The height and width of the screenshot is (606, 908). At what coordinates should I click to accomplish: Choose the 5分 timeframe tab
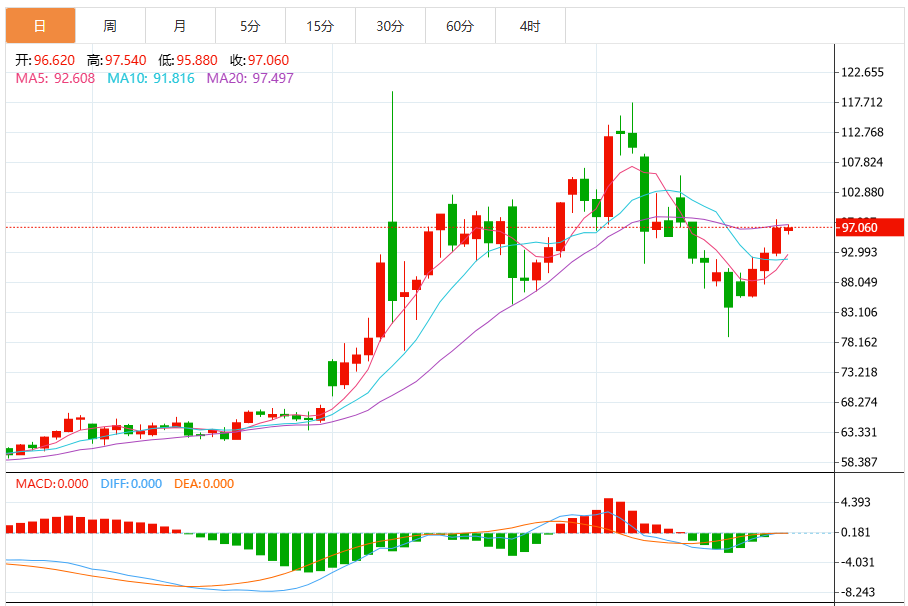tap(250, 26)
